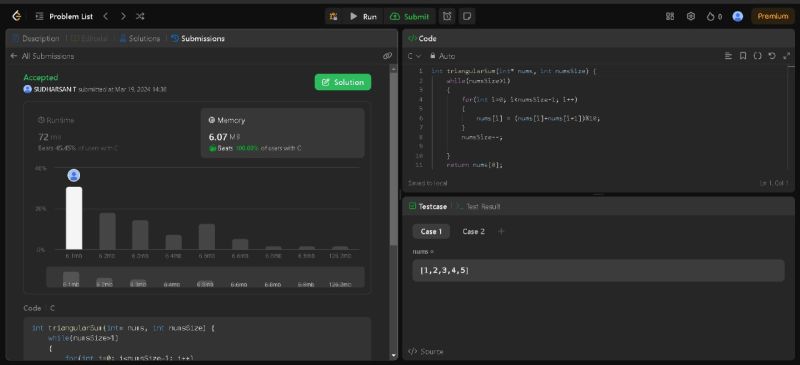Screen dimensions: 800x365
Task: Select the Testcase tab
Action: click(428, 207)
